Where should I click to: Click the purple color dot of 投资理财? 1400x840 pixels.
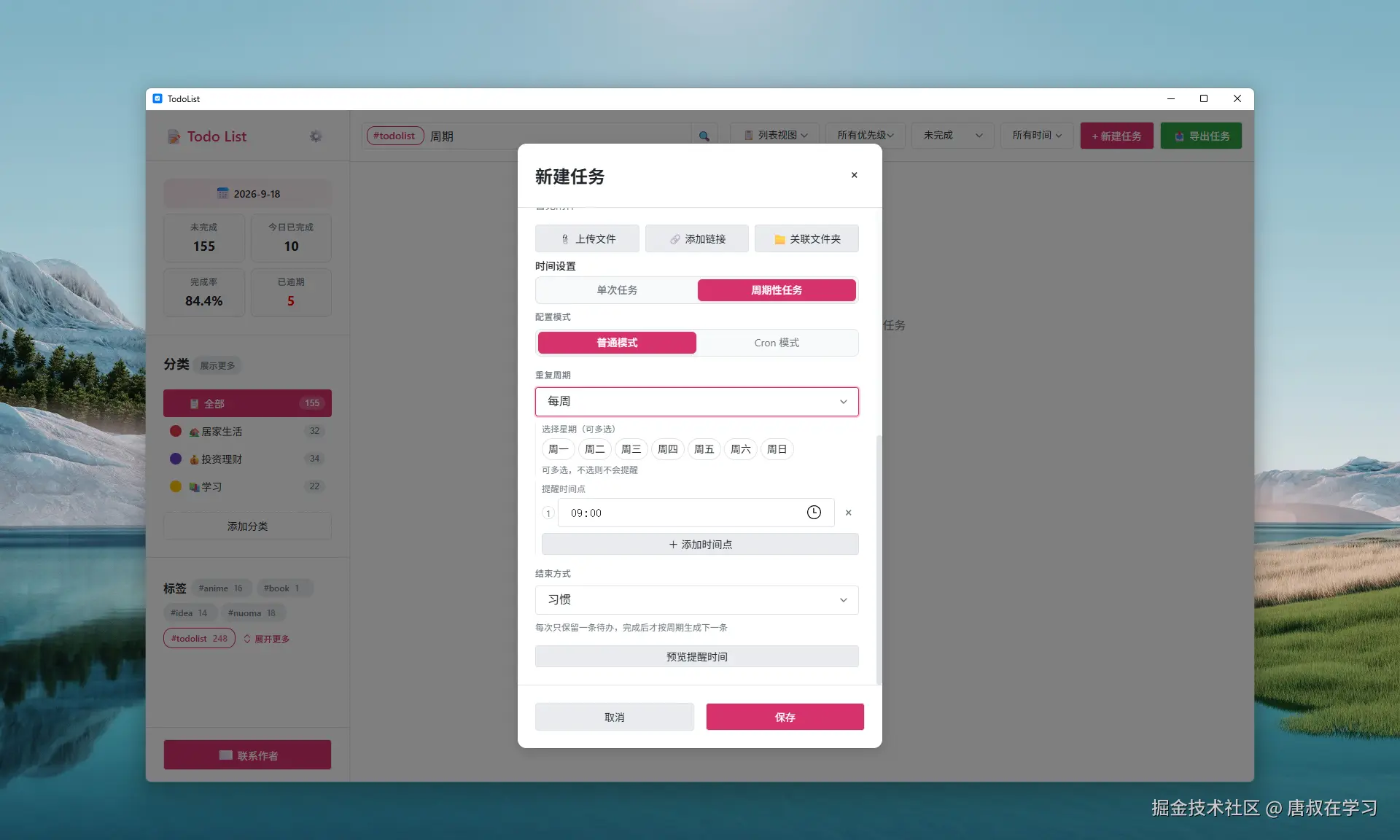[x=176, y=459]
